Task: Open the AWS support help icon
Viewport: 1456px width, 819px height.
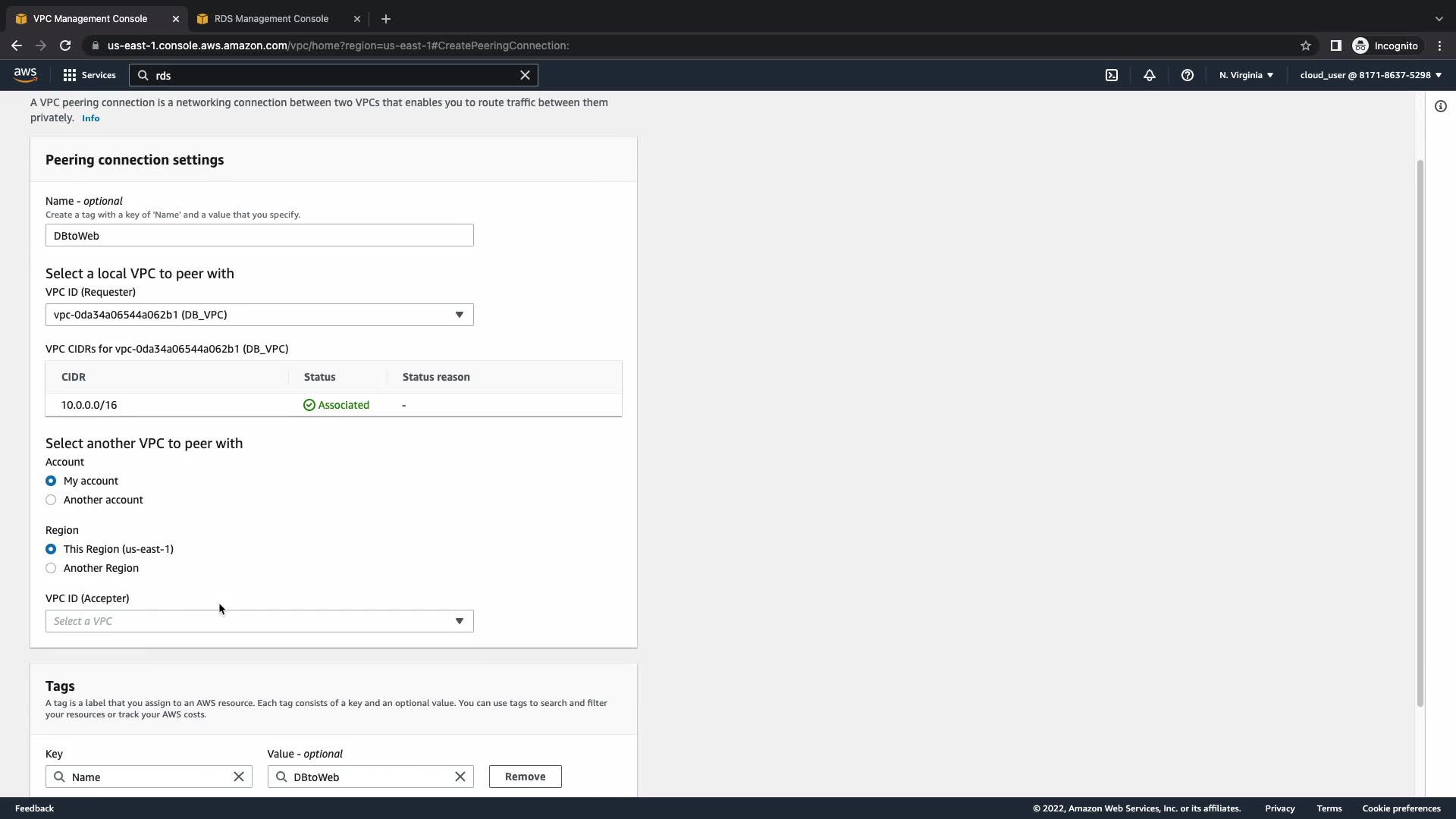Action: pos(1188,75)
